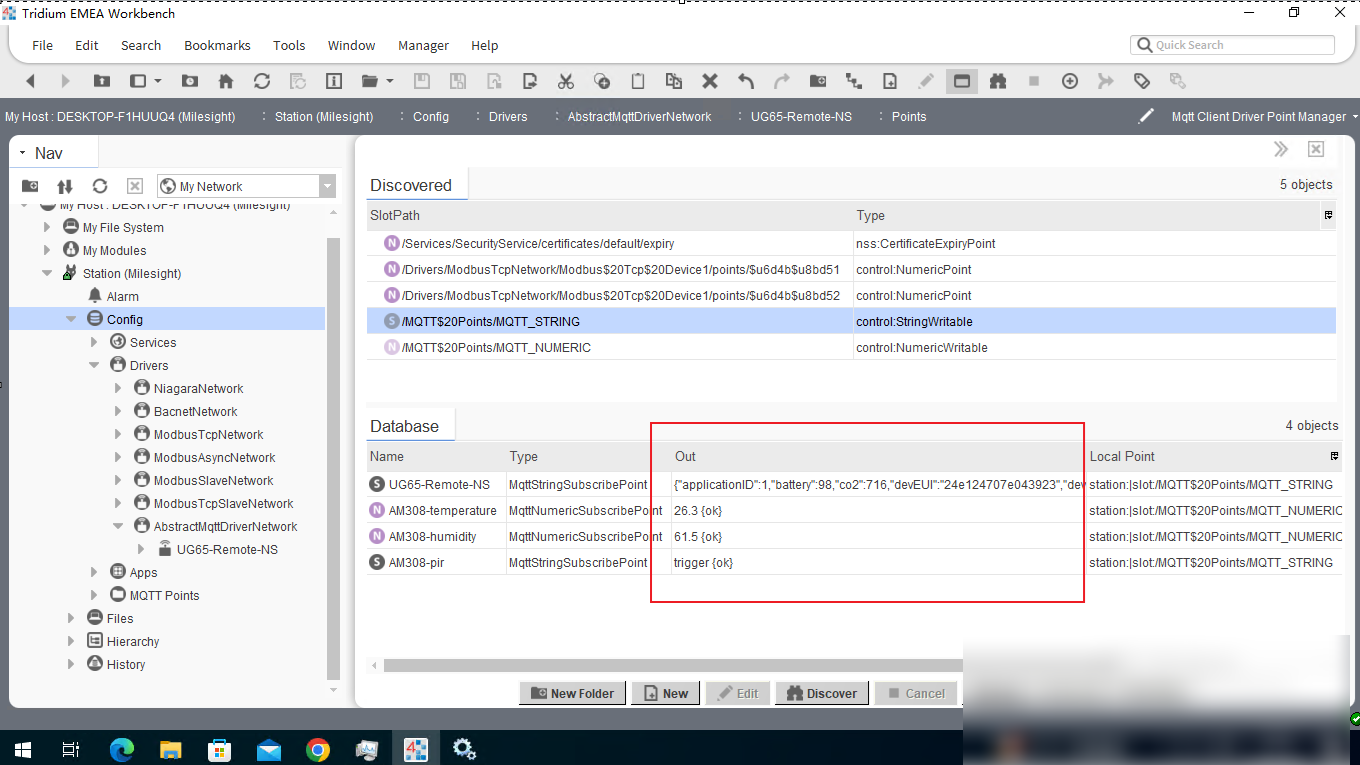Undo with the curved arrow icon
This screenshot has width=1360, height=765.
[746, 81]
